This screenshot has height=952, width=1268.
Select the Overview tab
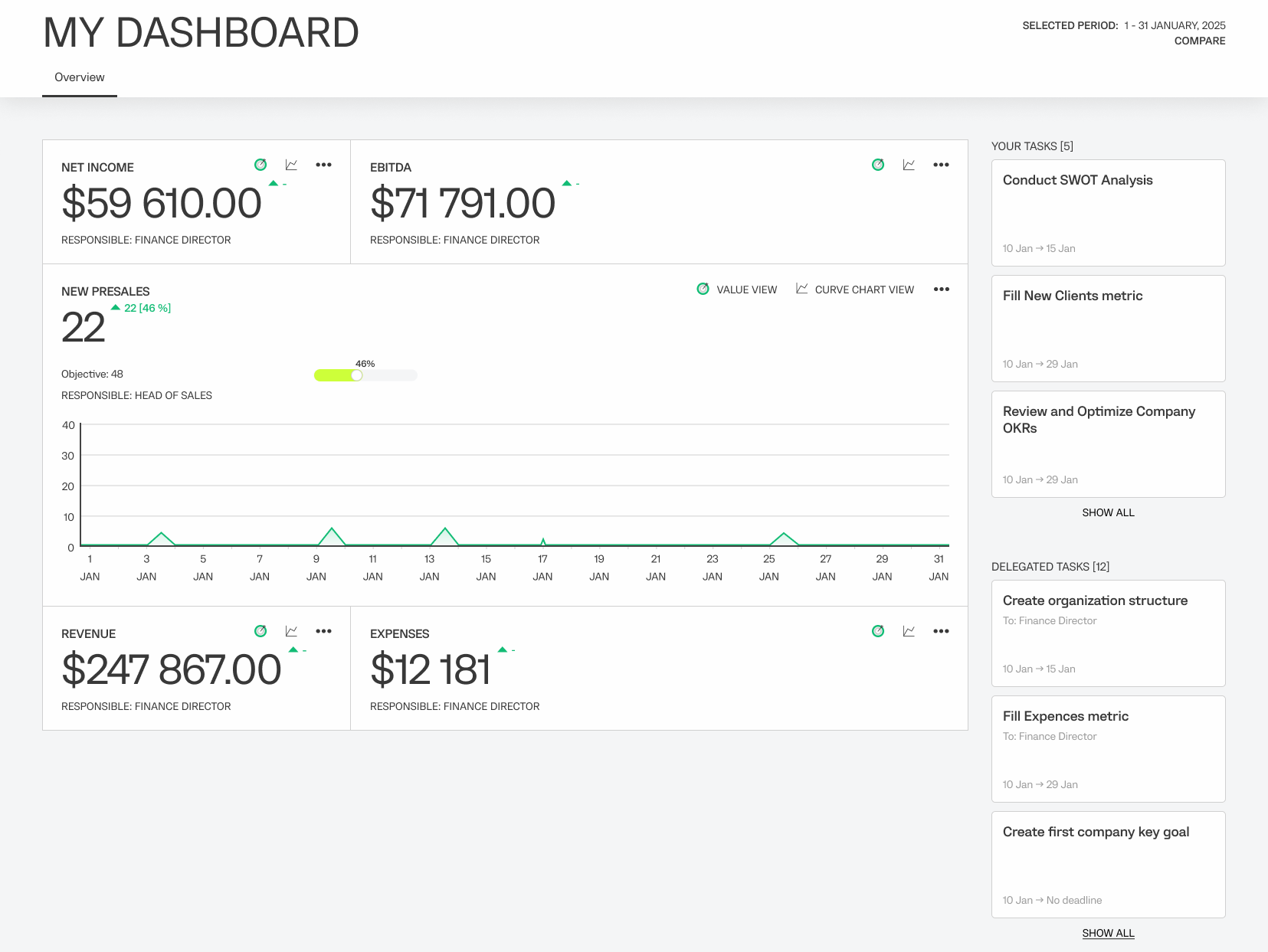[x=80, y=77]
